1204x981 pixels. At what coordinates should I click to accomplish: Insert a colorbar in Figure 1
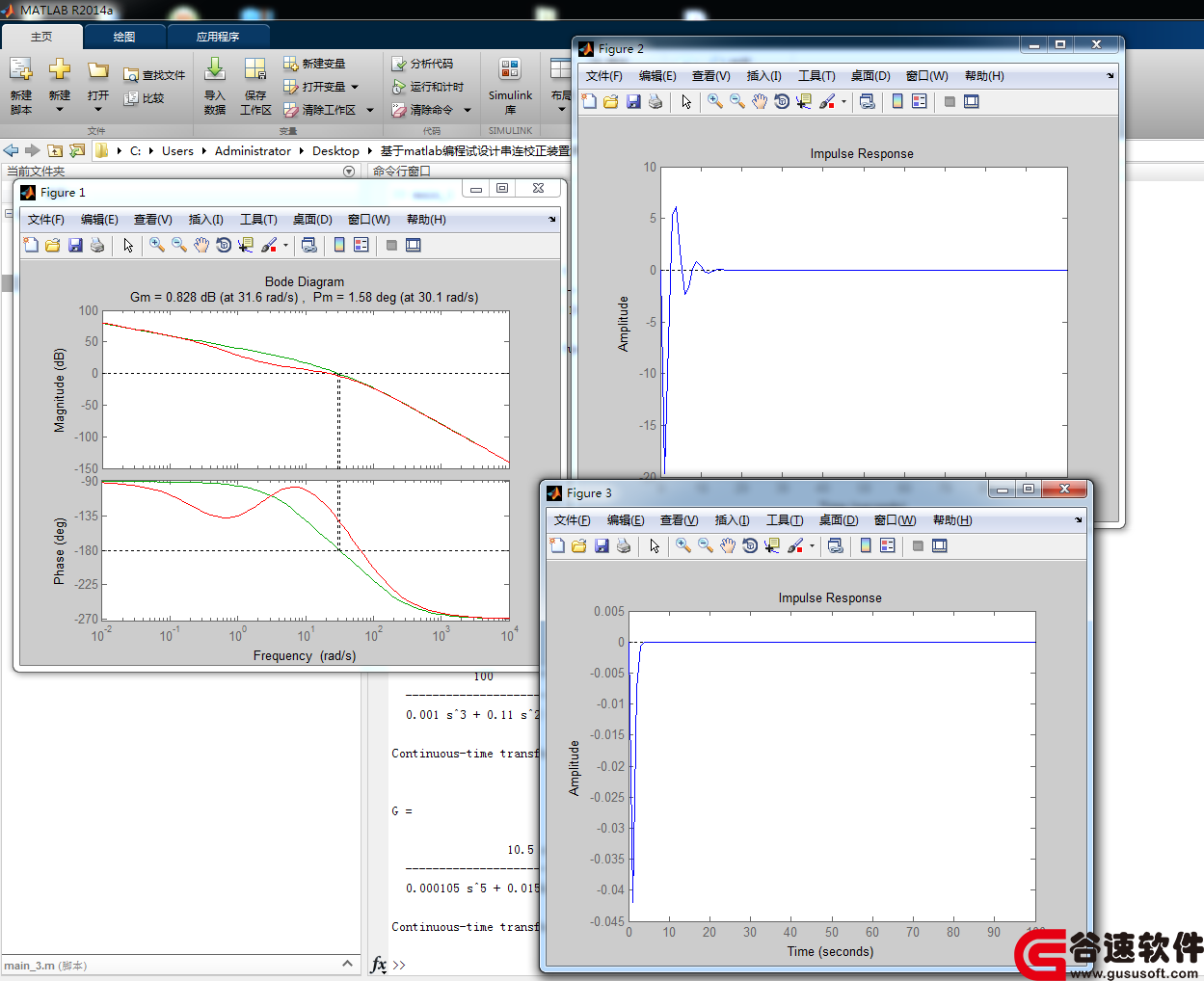[339, 245]
